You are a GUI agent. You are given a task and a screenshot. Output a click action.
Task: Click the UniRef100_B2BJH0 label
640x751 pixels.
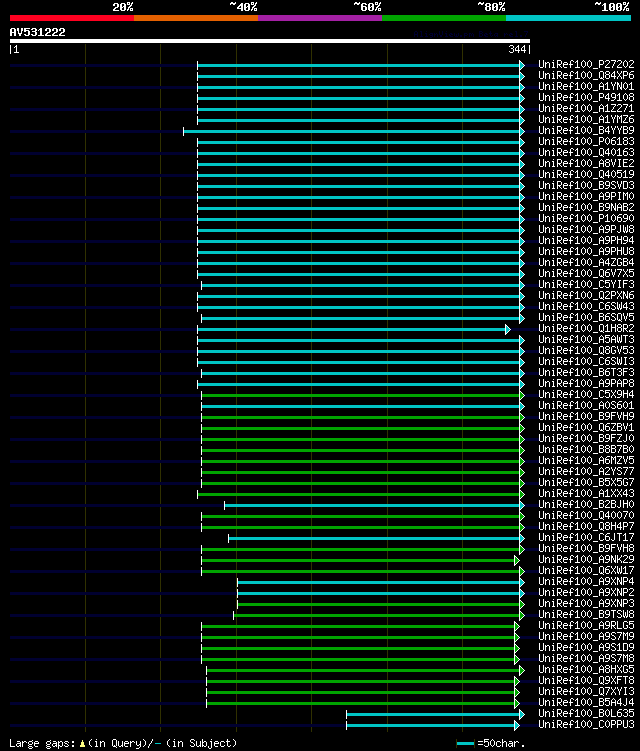(586, 505)
